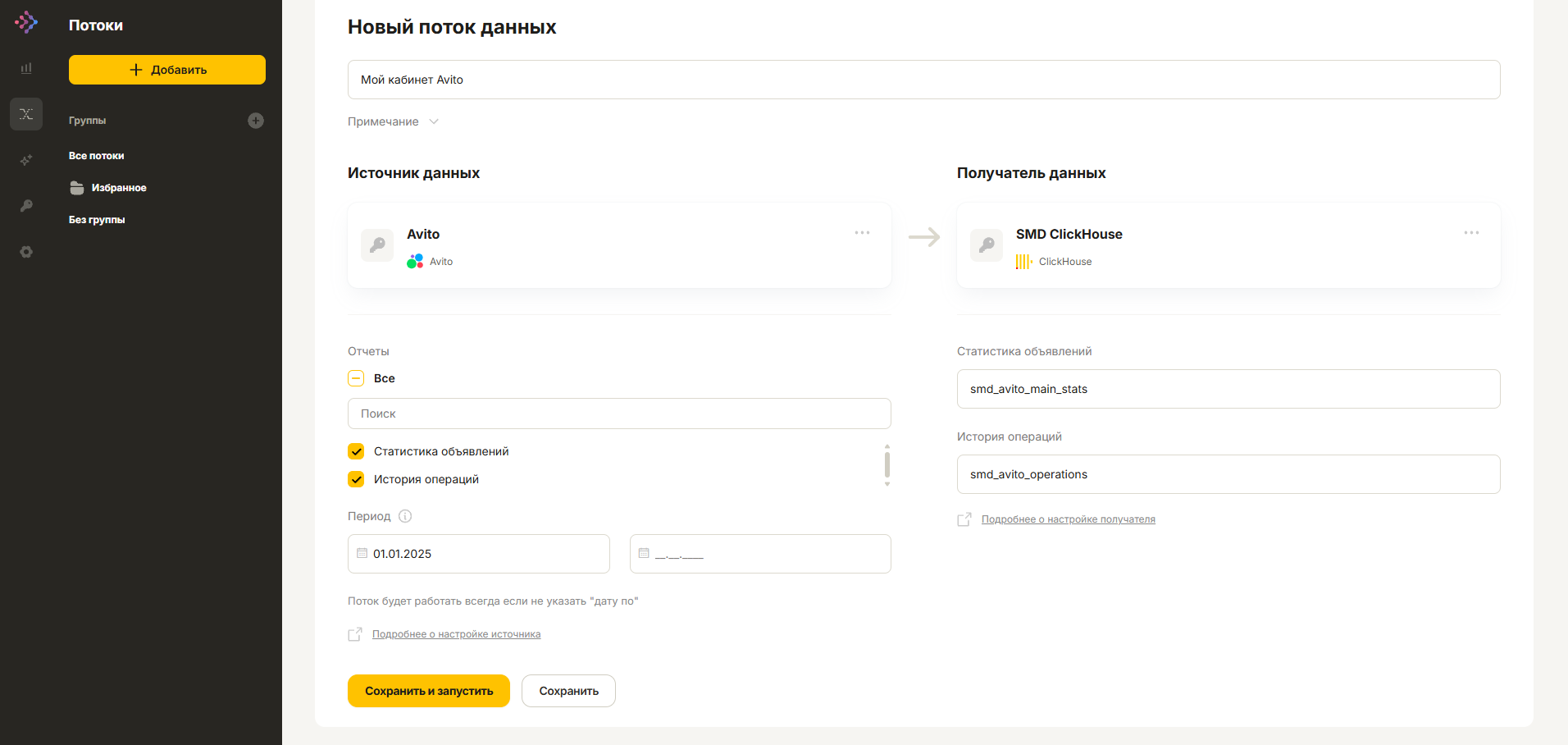Click the Группы heading in sidebar
Image resolution: width=1568 pixels, height=745 pixels.
coord(87,121)
